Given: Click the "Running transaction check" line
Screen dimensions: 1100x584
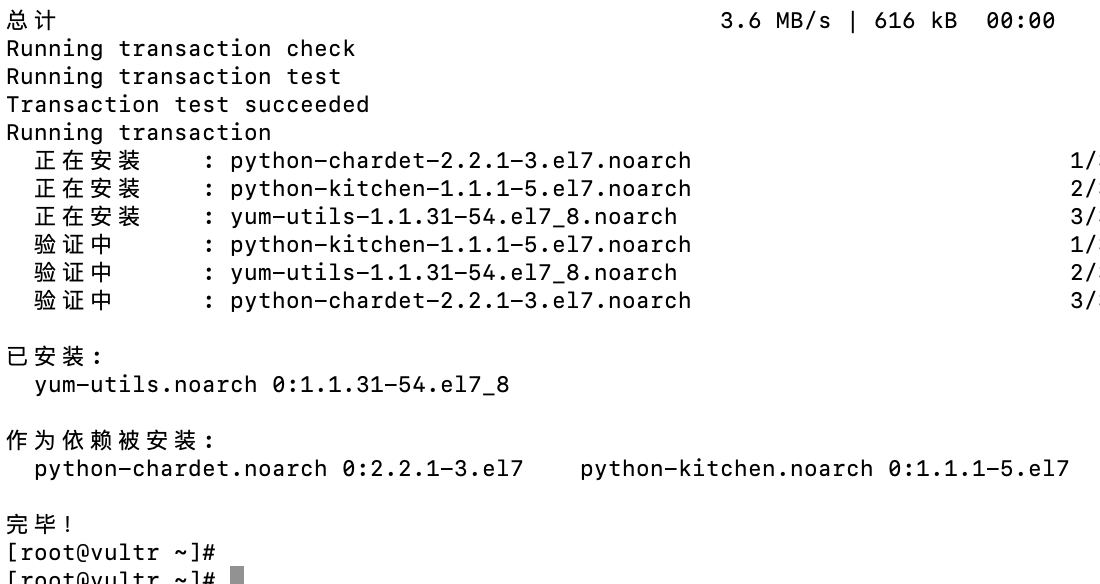Looking at the screenshot, I should coord(181,49).
